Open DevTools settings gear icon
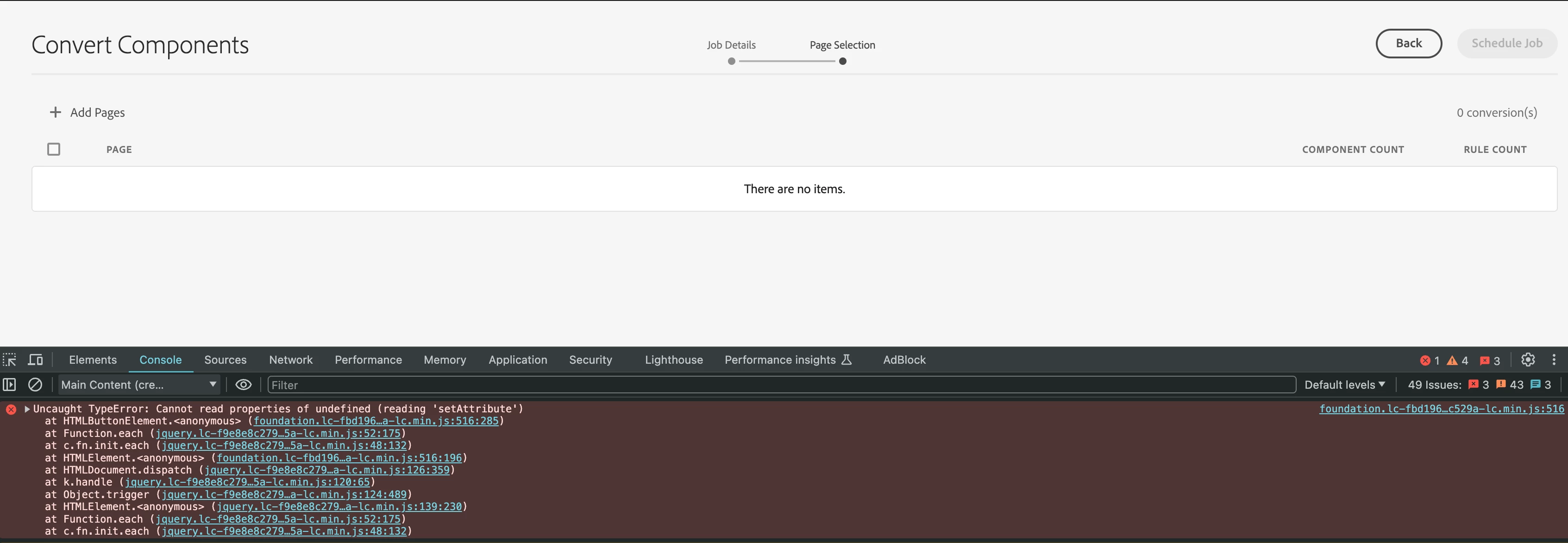This screenshot has height=543, width=1568. [1528, 360]
